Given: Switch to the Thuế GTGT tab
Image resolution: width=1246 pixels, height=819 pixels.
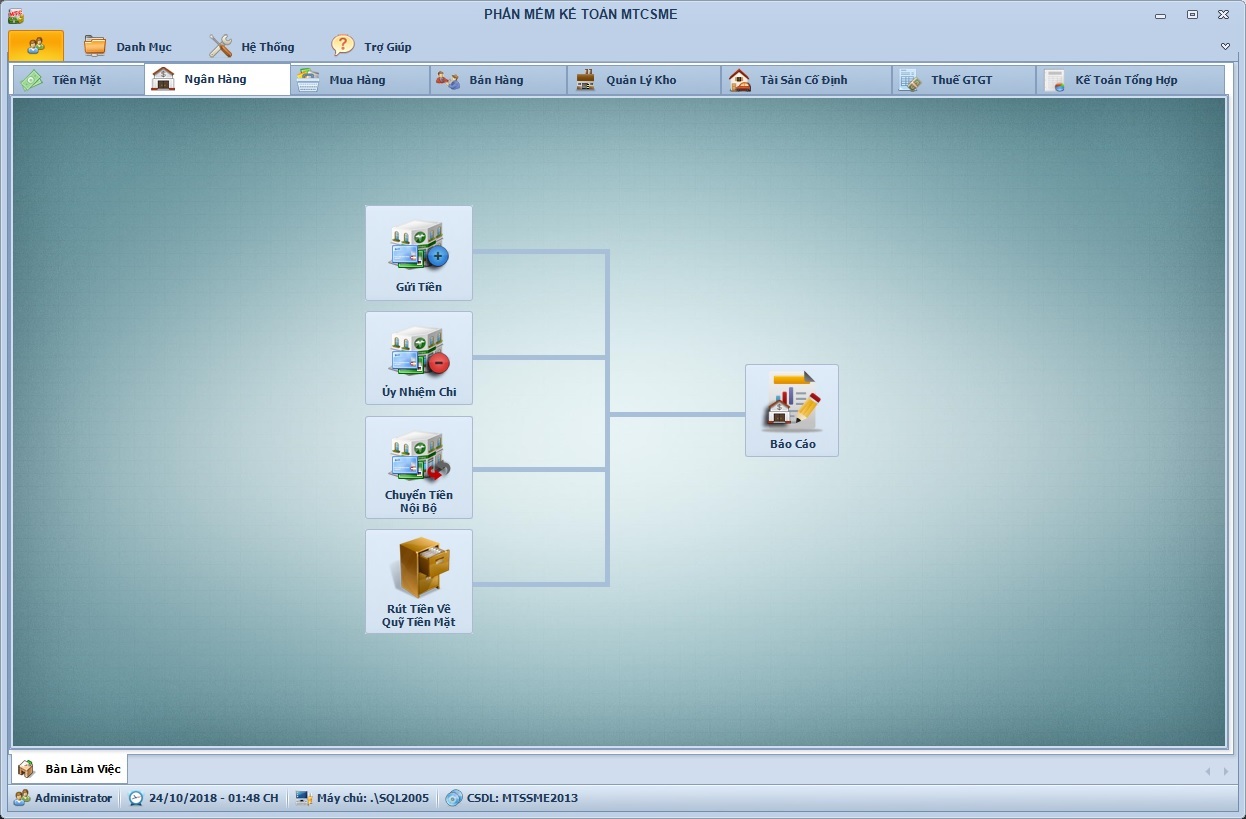Looking at the screenshot, I should [961, 80].
